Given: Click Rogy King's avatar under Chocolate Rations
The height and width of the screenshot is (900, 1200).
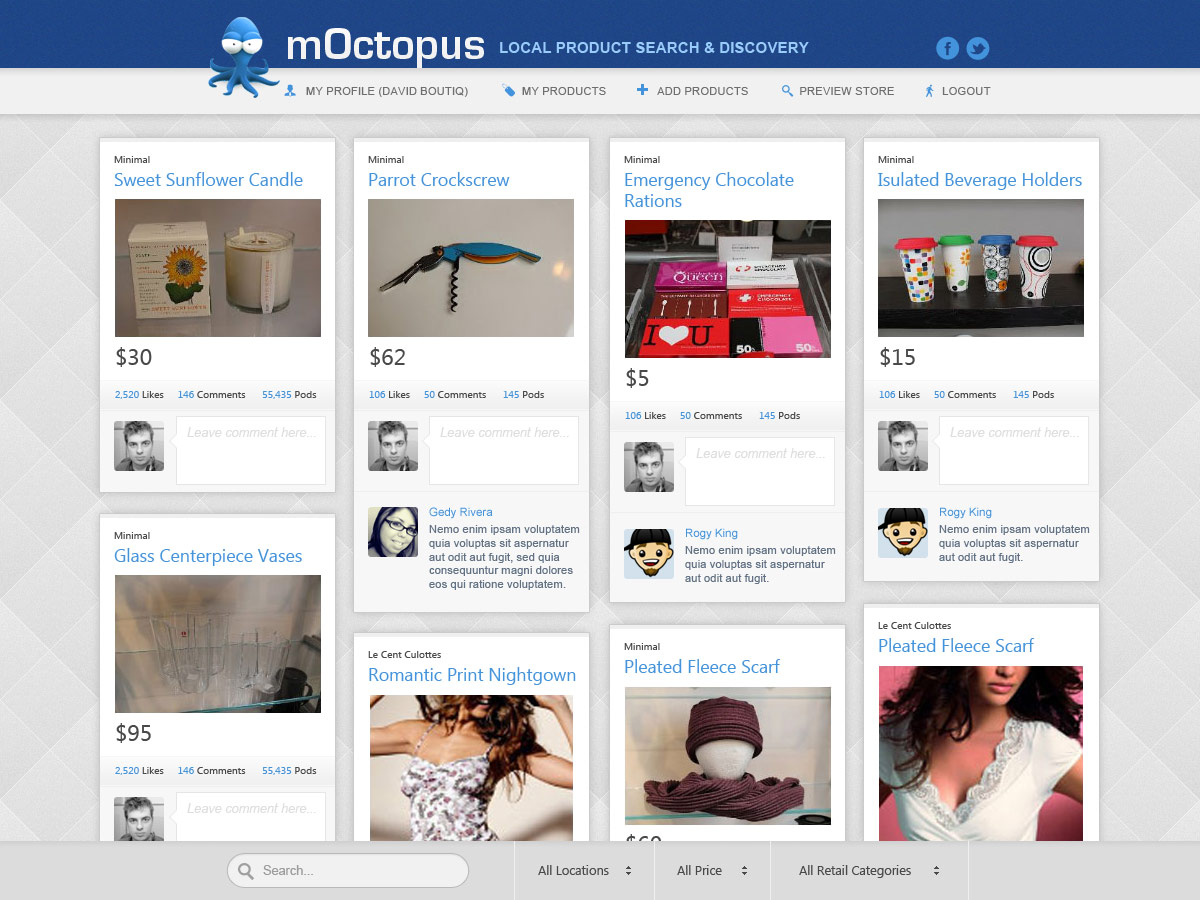Looking at the screenshot, I should pos(649,553).
